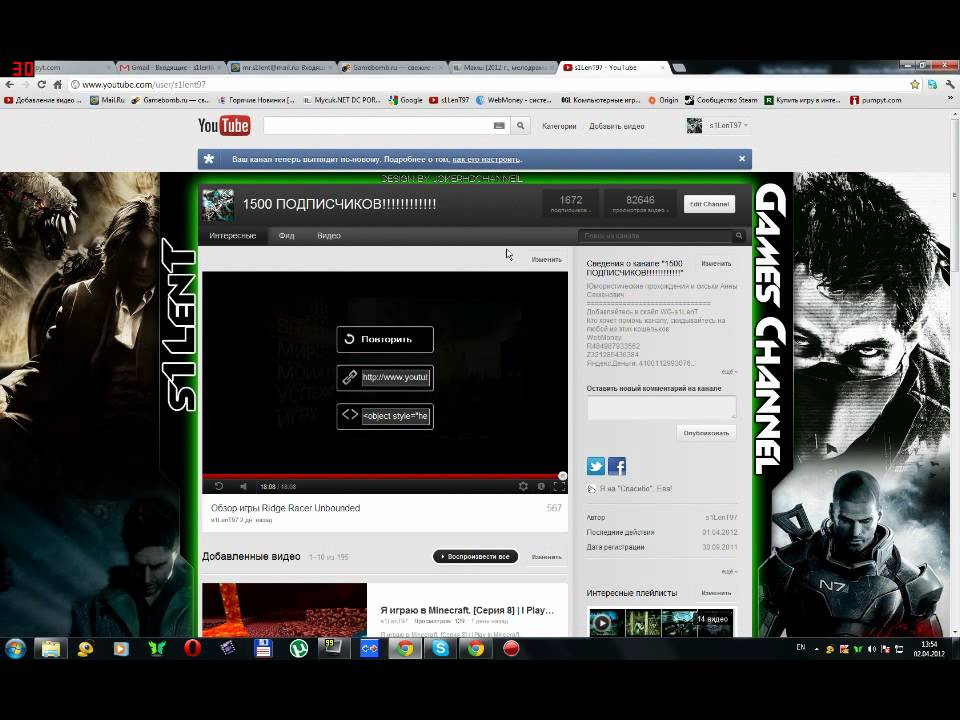Bookmark this page with the star
This screenshot has width=960, height=720.
click(x=915, y=84)
